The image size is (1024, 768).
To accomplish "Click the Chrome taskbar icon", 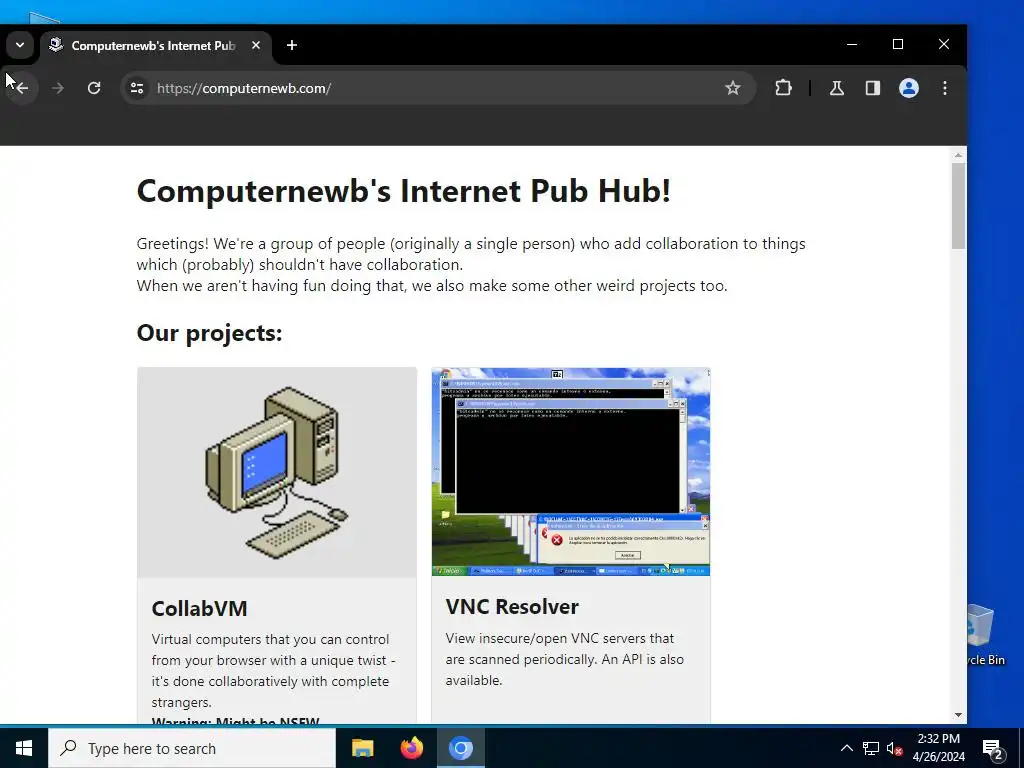I will click(x=460, y=748).
